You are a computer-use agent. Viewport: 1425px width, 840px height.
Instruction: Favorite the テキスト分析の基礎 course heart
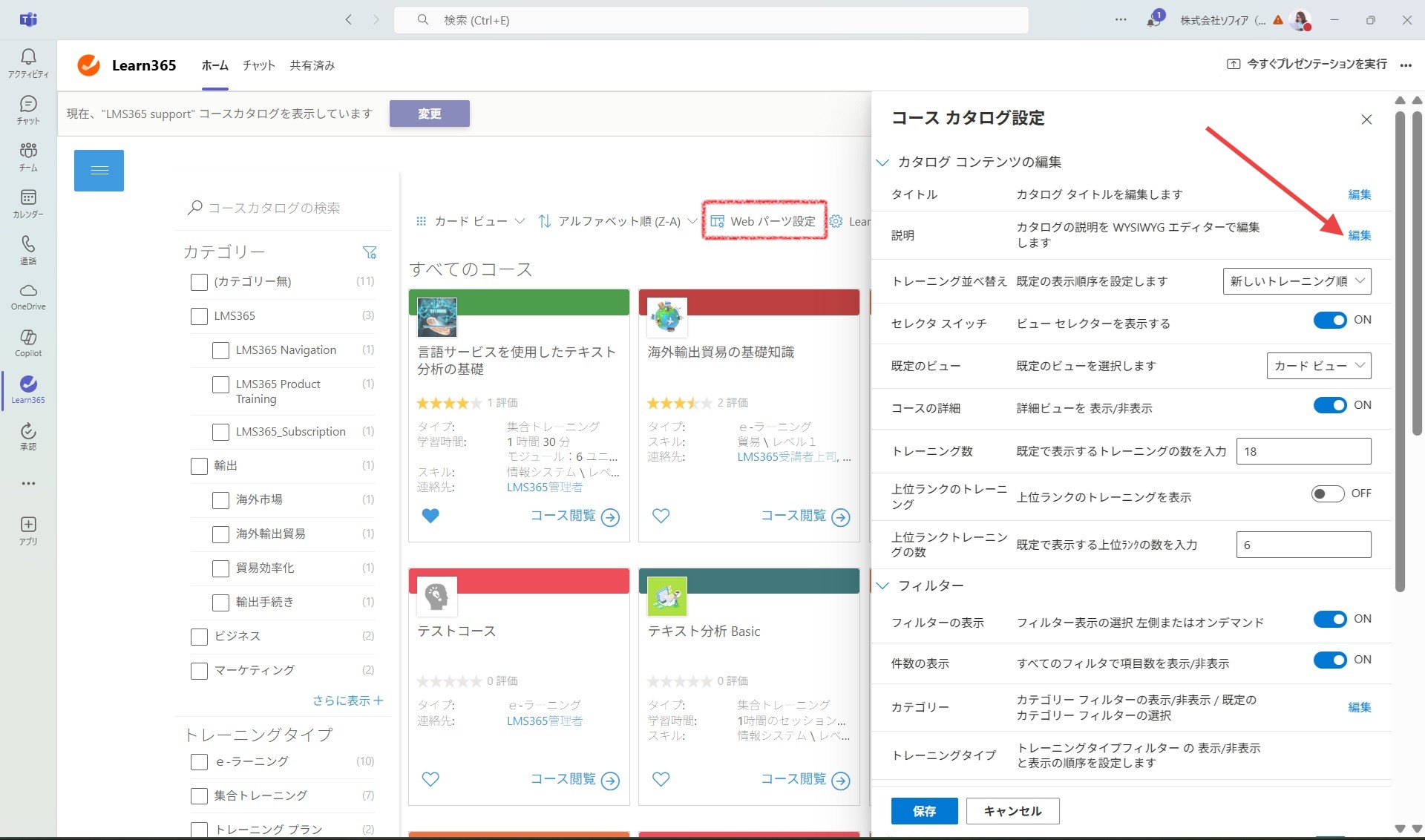click(430, 516)
